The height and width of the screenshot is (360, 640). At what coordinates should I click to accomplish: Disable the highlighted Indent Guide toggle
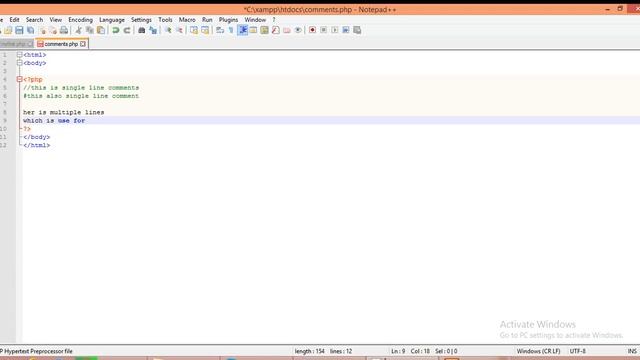coord(242,30)
